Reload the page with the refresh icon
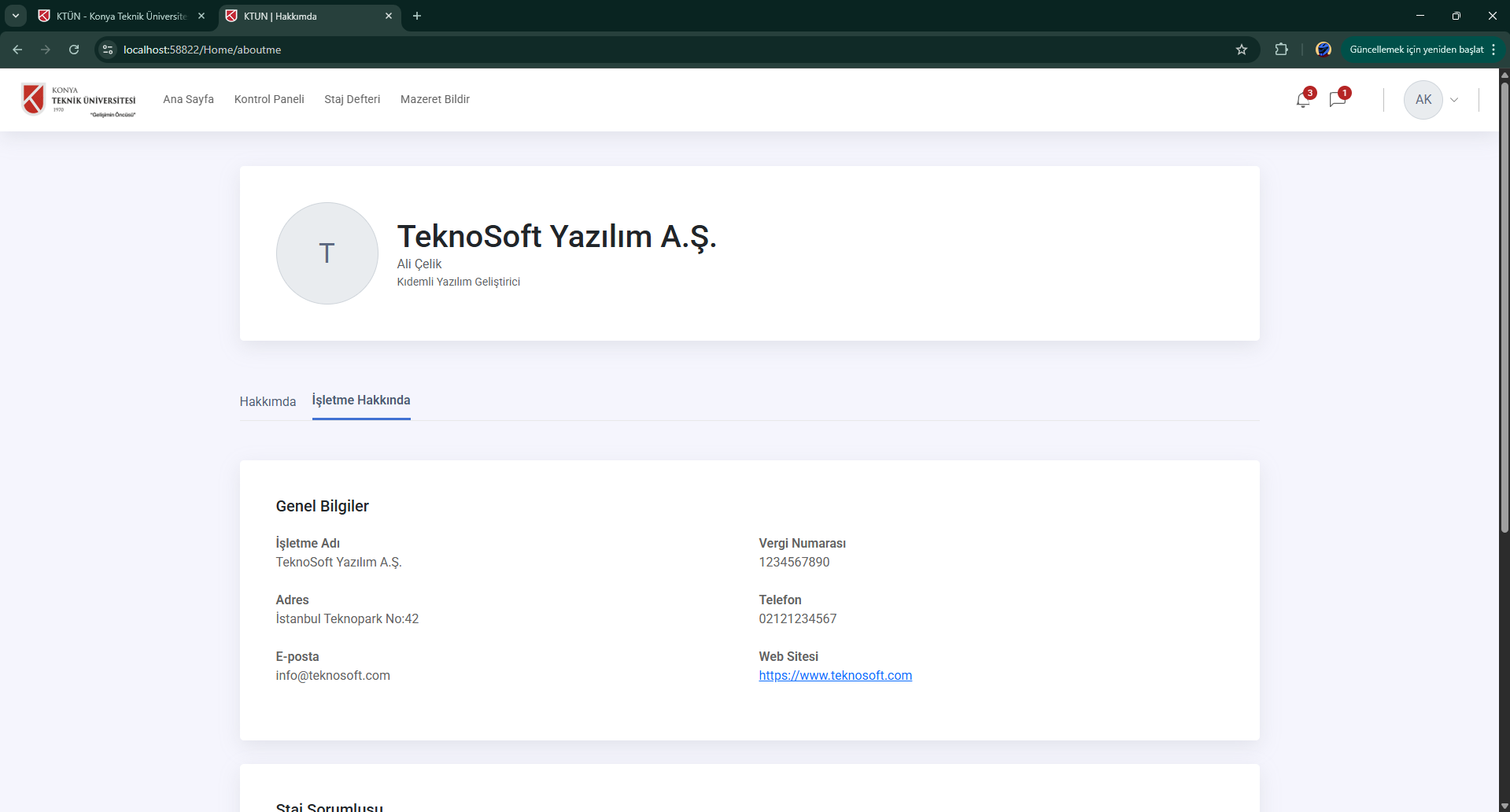 74,50
